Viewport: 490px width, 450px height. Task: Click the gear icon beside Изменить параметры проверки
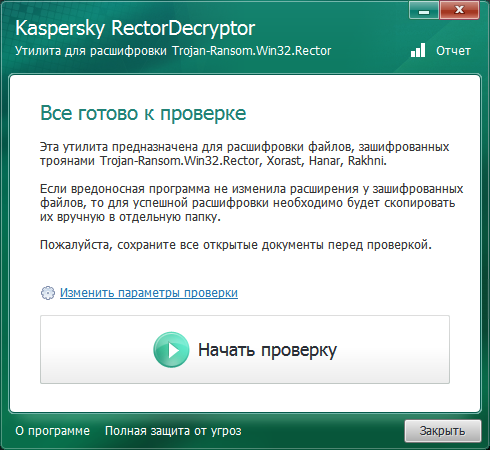pos(48,293)
